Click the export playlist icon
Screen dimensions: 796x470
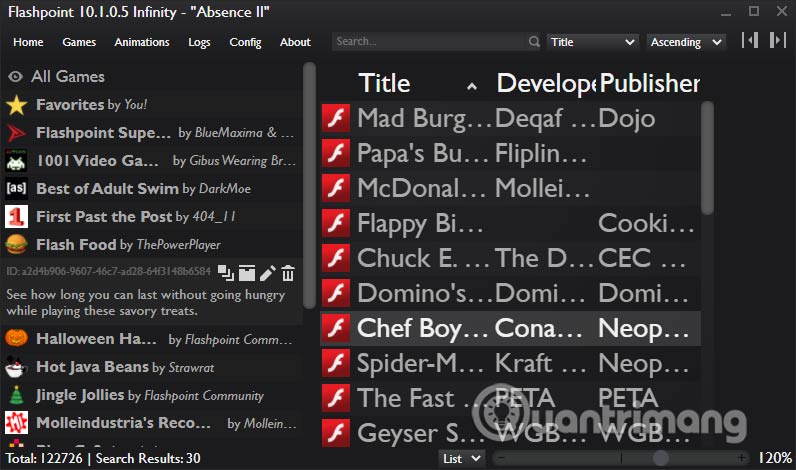pos(247,273)
